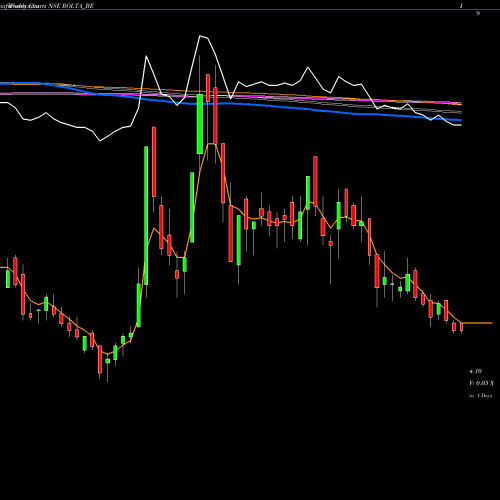Click the '4.10' price value label
Image resolution: width=500 pixels, height=500 pixels.
tap(475, 371)
